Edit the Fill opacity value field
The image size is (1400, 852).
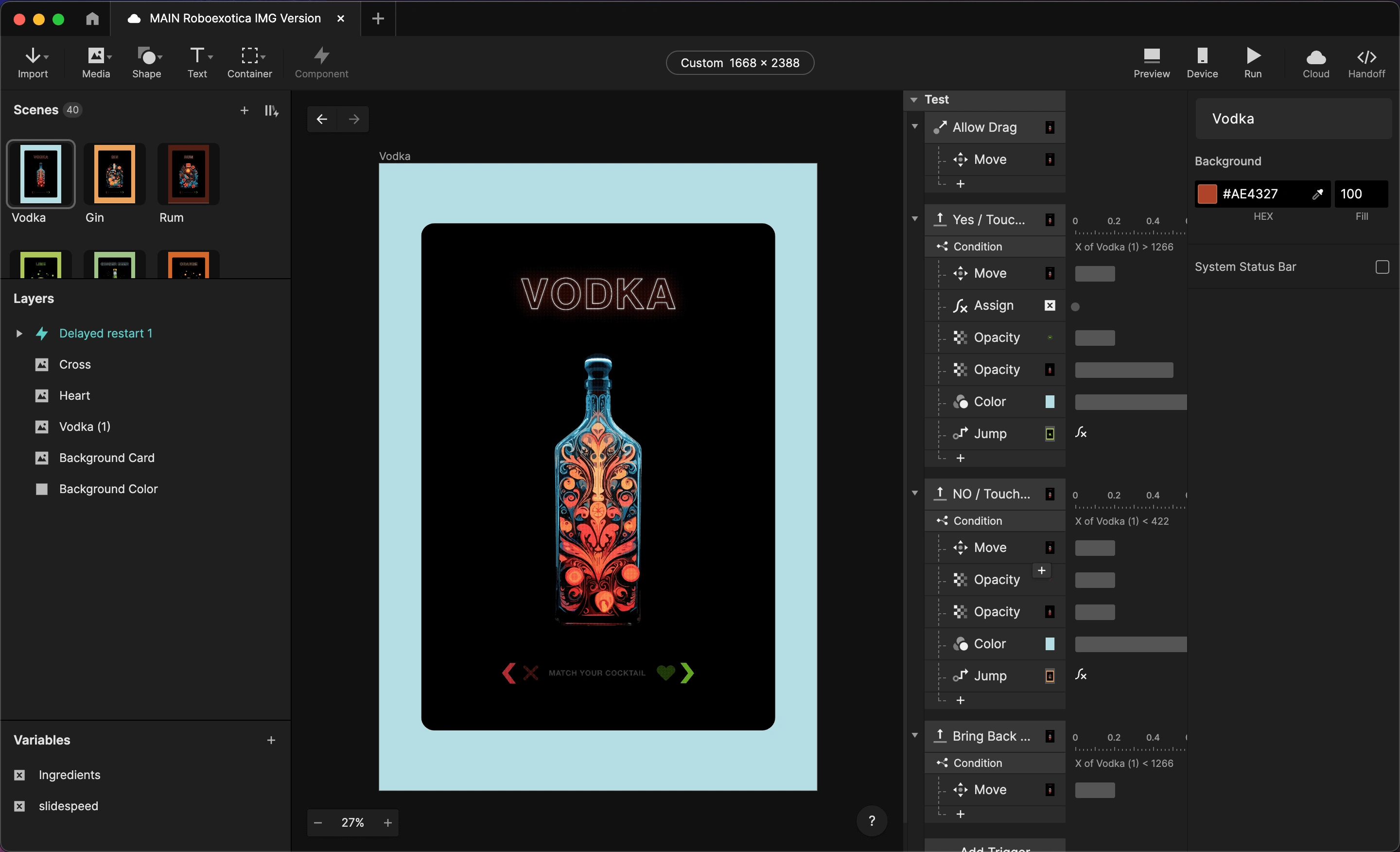[x=1361, y=195]
